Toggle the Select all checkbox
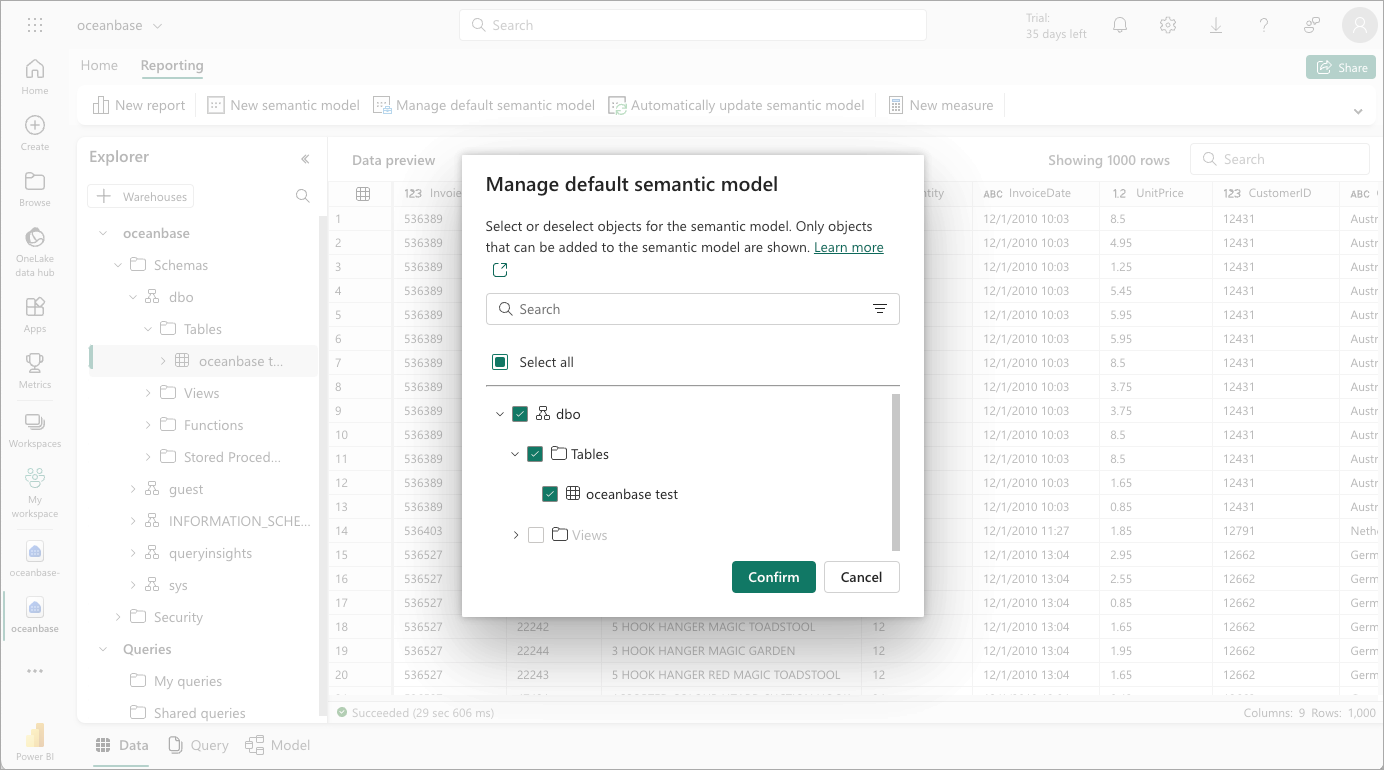This screenshot has width=1384, height=770. click(500, 362)
